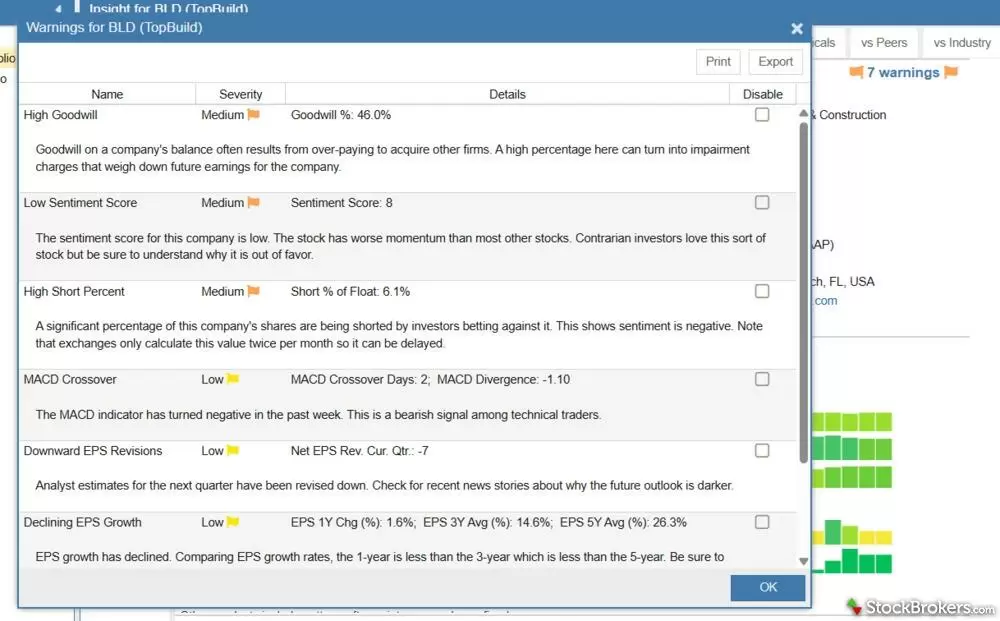
Task: Confirm the dialog with OK
Action: [x=768, y=587]
